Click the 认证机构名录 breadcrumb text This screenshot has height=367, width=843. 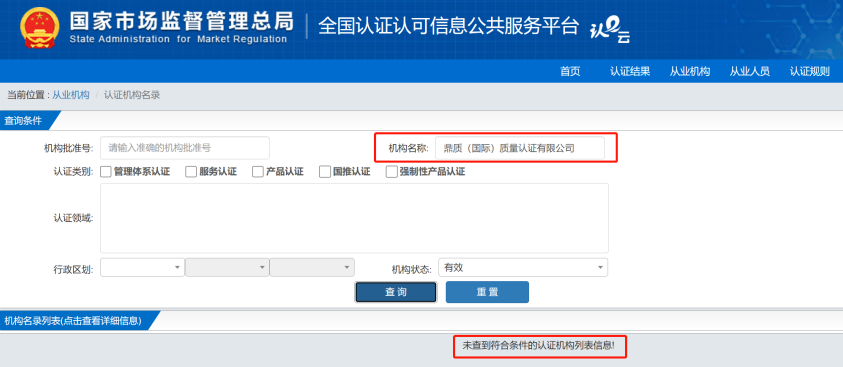tap(132, 95)
